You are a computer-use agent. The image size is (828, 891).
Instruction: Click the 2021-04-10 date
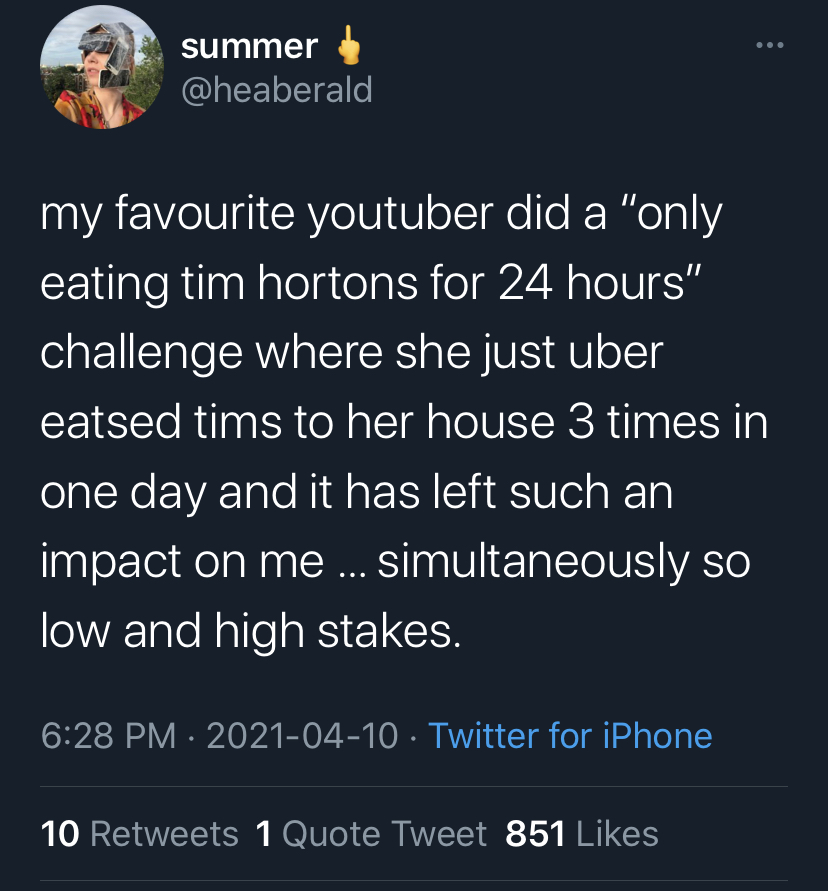tap(302, 736)
